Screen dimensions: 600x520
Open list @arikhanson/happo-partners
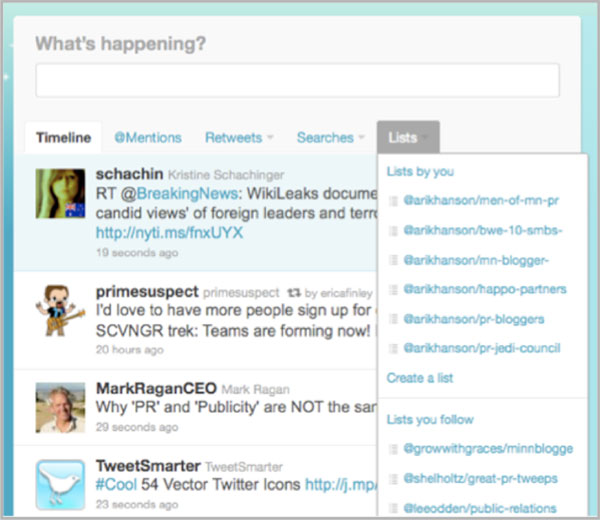point(485,289)
